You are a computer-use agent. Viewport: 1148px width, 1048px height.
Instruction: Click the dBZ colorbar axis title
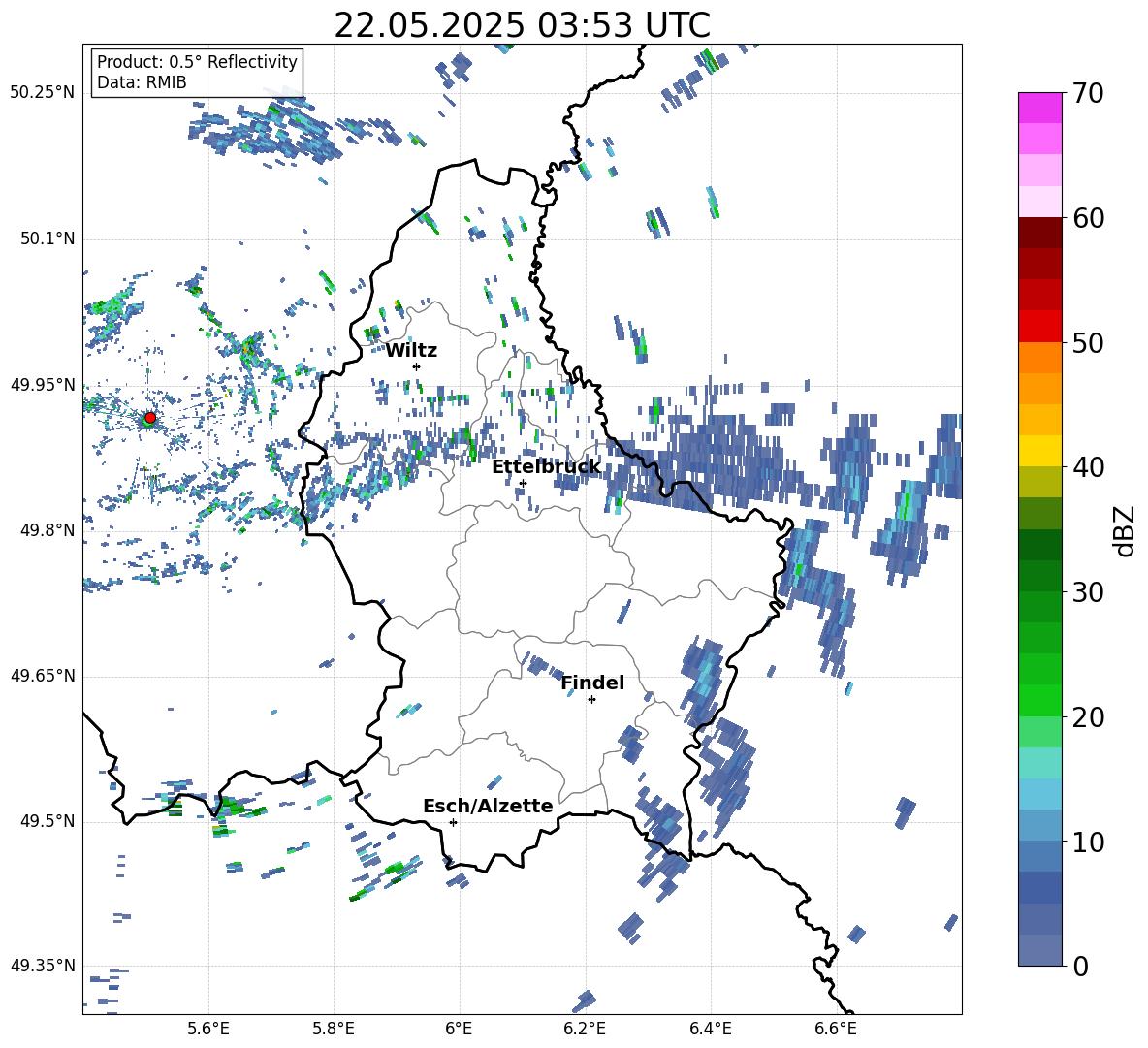click(x=1126, y=530)
